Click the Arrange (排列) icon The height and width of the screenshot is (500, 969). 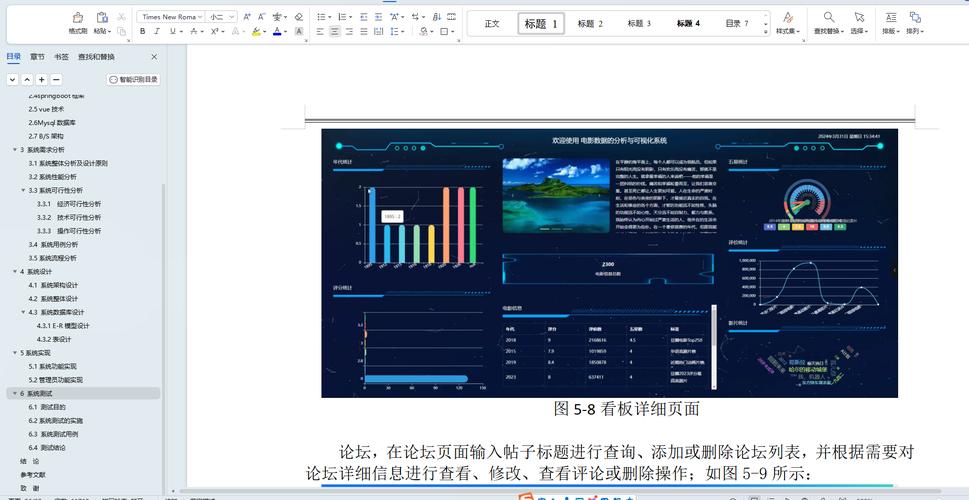pos(915,17)
